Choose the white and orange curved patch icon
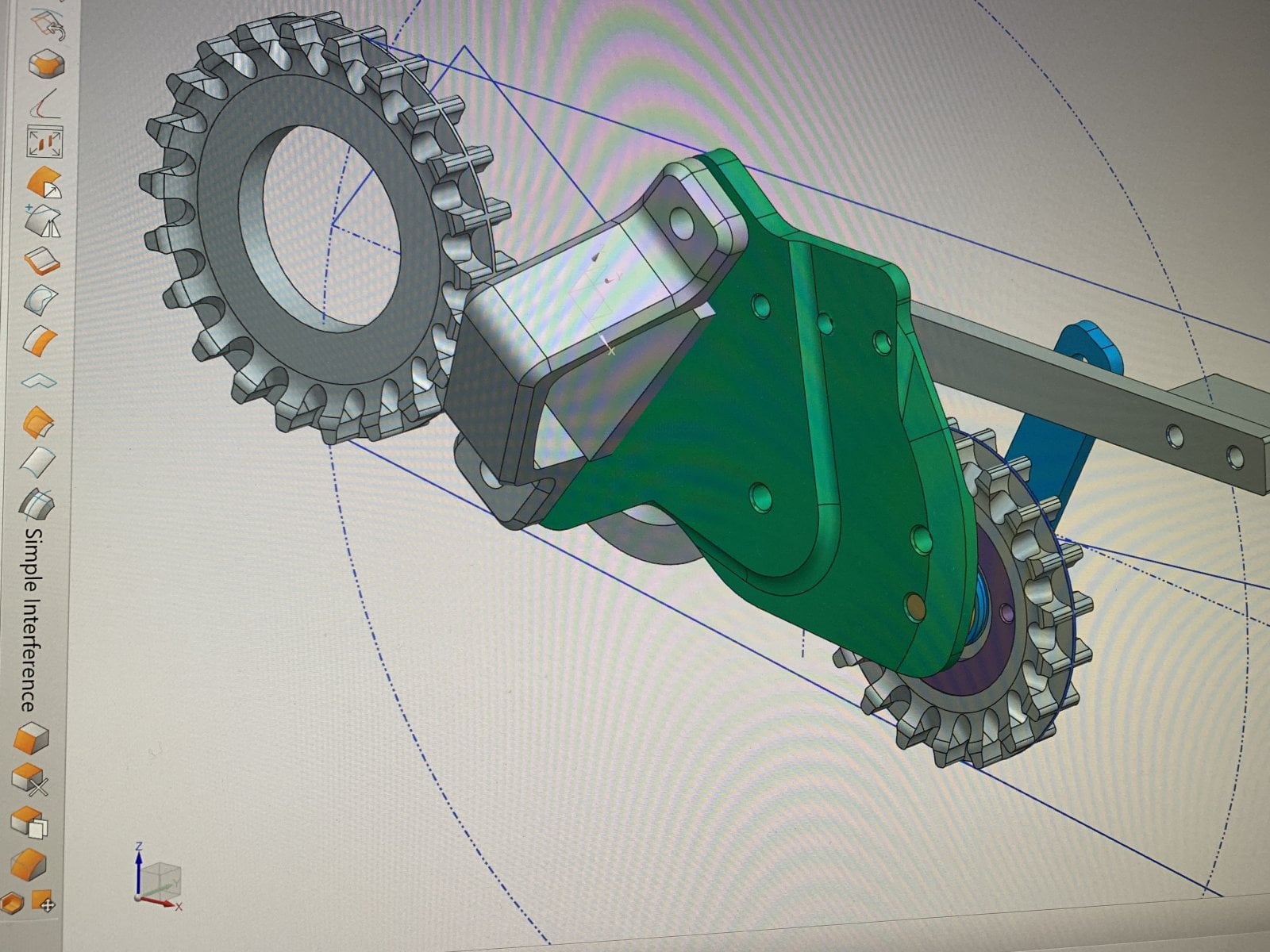 coord(40,340)
